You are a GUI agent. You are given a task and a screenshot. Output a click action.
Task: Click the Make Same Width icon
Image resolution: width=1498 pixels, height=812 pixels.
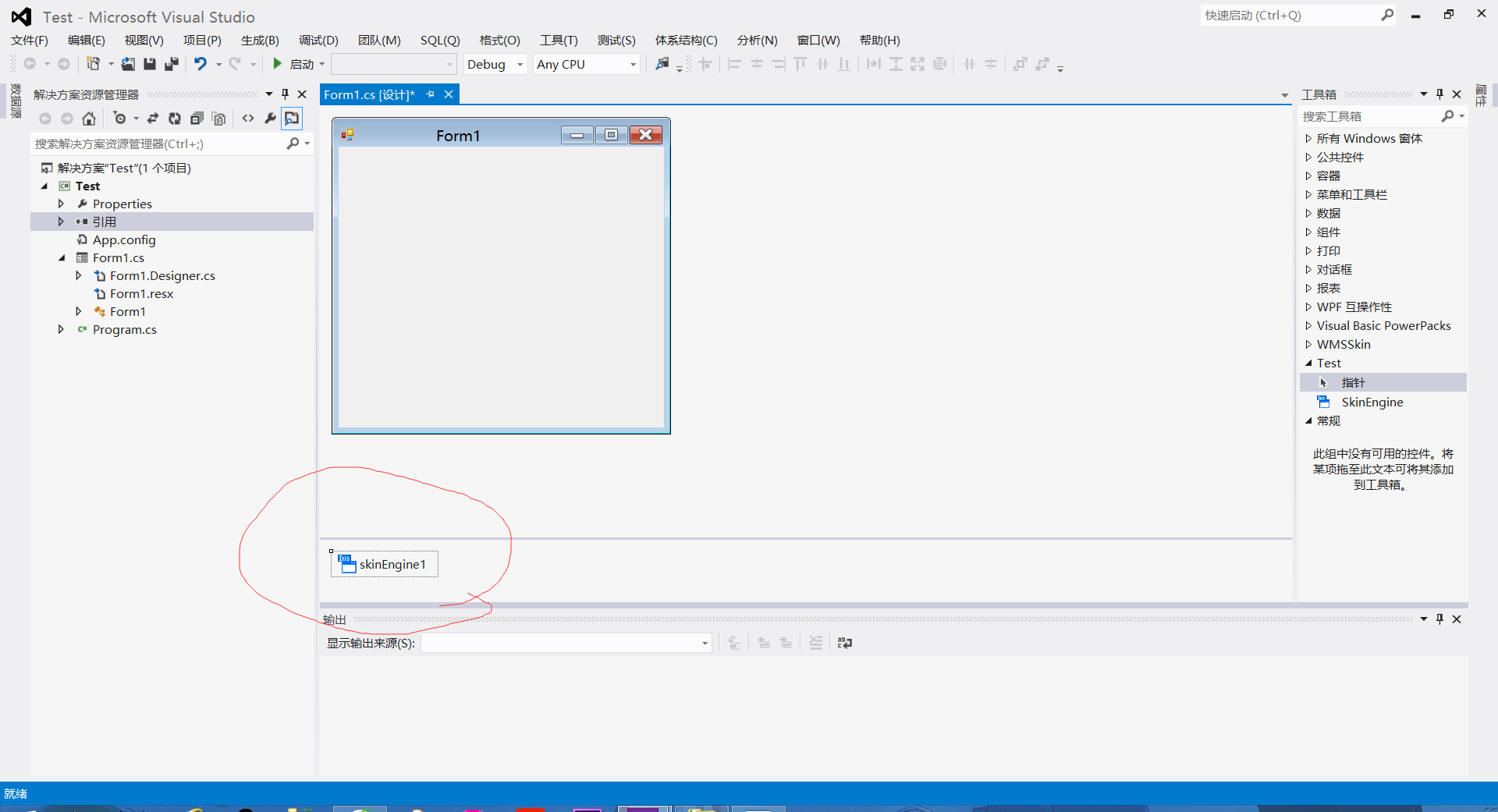point(874,64)
